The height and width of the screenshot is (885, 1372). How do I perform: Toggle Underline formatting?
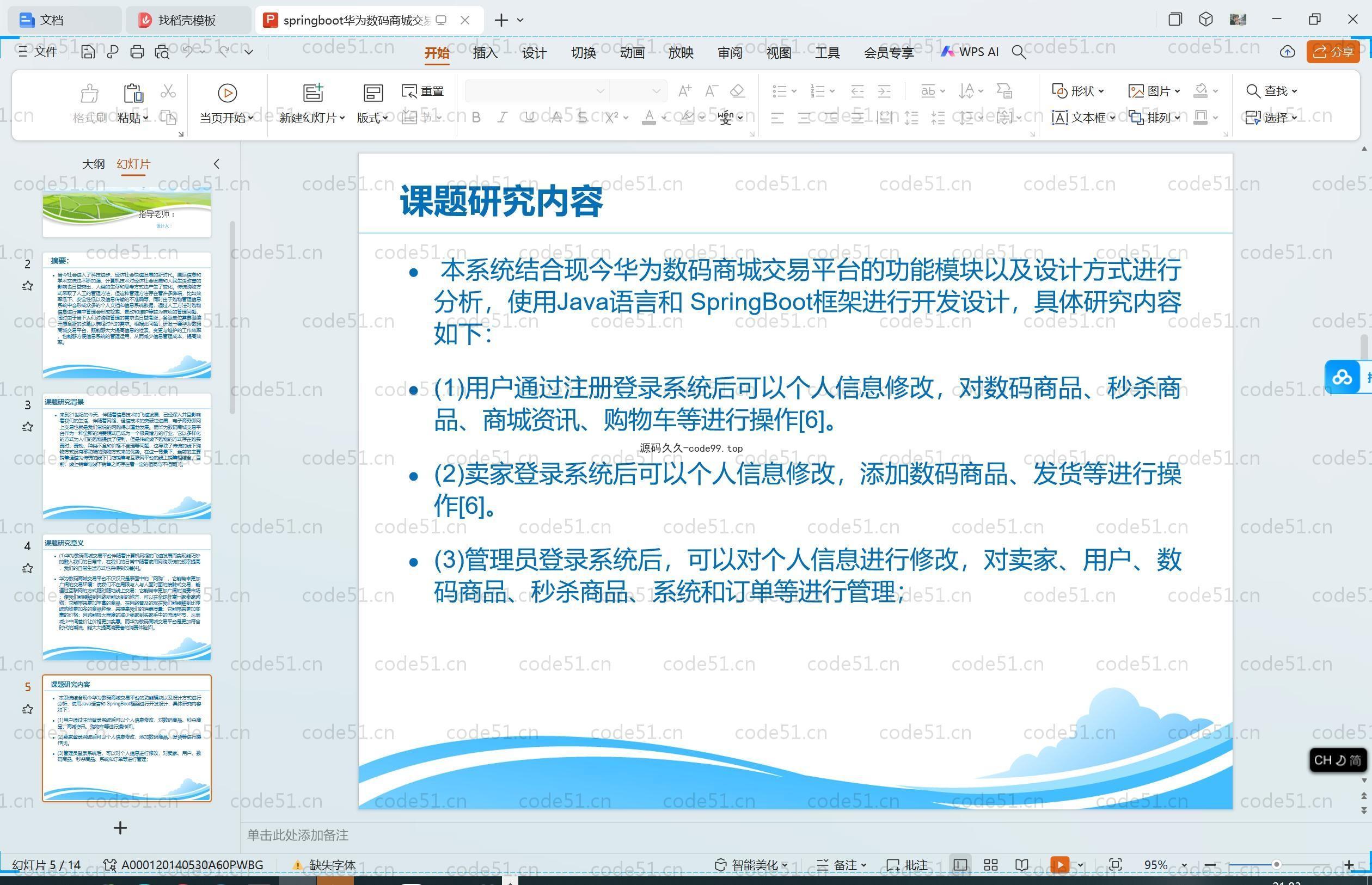pos(530,117)
